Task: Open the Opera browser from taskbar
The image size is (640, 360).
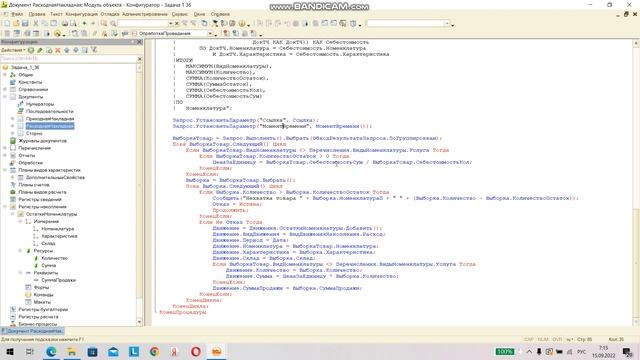Action: pos(196,351)
